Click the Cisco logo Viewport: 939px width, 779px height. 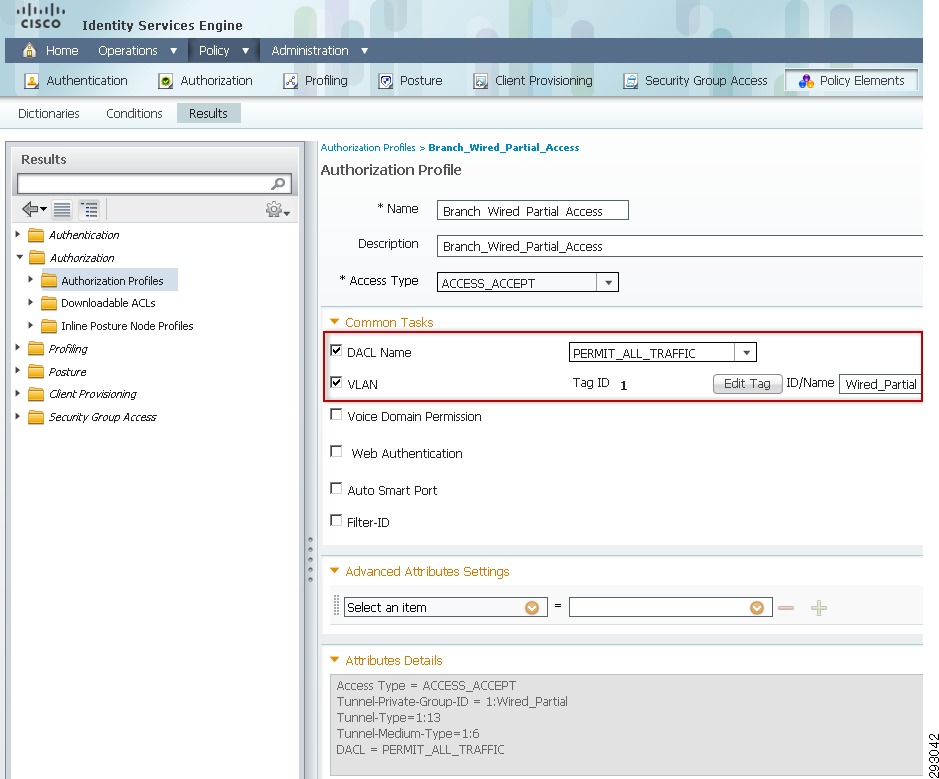point(41,16)
